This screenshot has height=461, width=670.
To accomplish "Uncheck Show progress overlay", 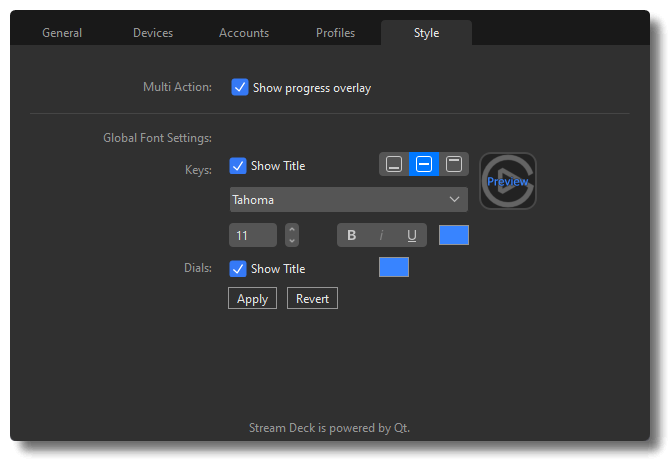I will (x=240, y=87).
